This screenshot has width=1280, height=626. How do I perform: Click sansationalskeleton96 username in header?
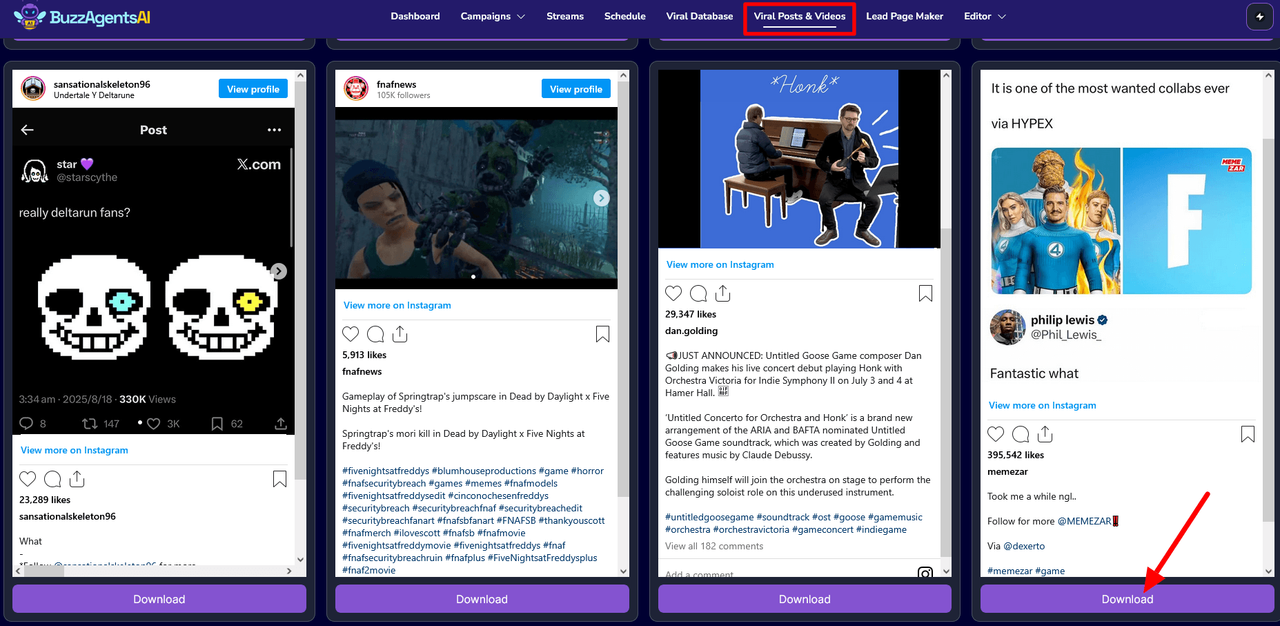pos(101,84)
